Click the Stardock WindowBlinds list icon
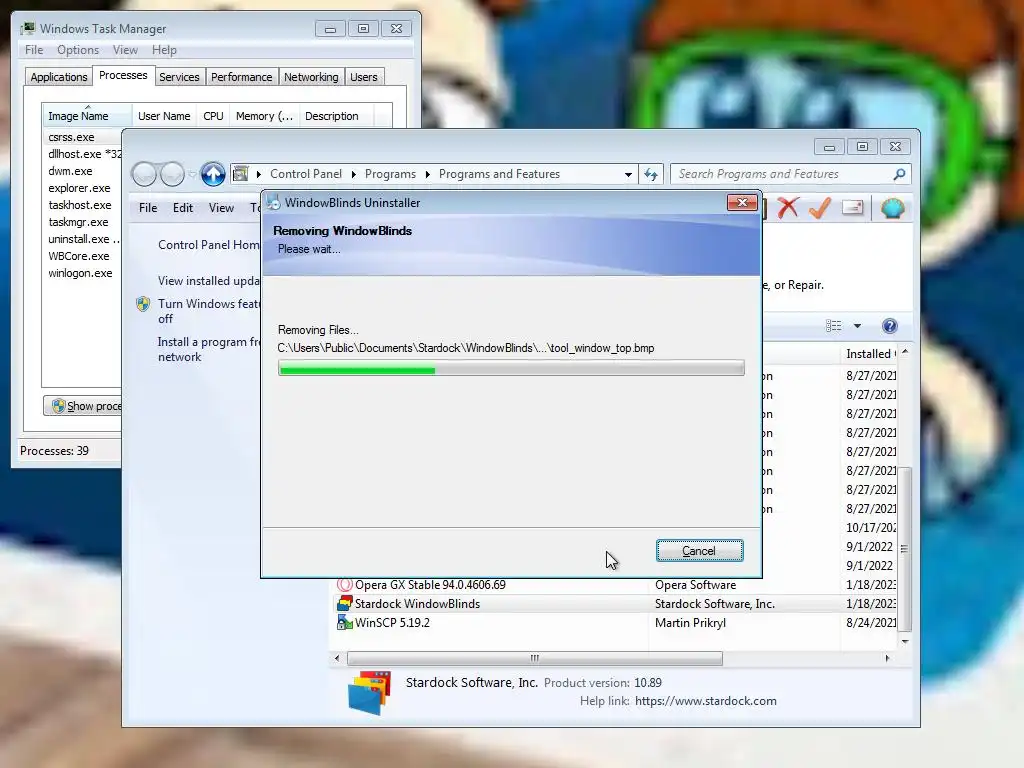Screen dimensions: 1024x768 pos(344,603)
